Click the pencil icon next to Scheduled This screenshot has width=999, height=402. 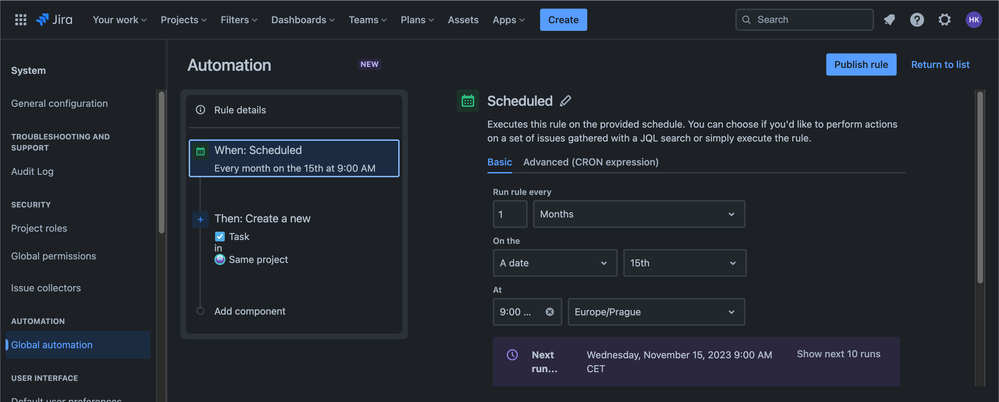click(x=565, y=101)
